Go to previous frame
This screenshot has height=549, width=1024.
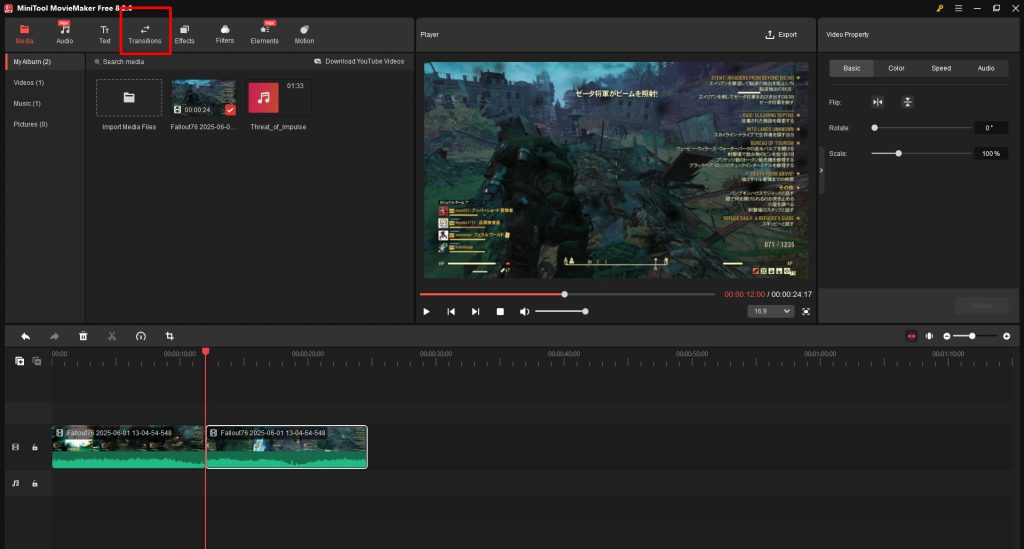451,312
